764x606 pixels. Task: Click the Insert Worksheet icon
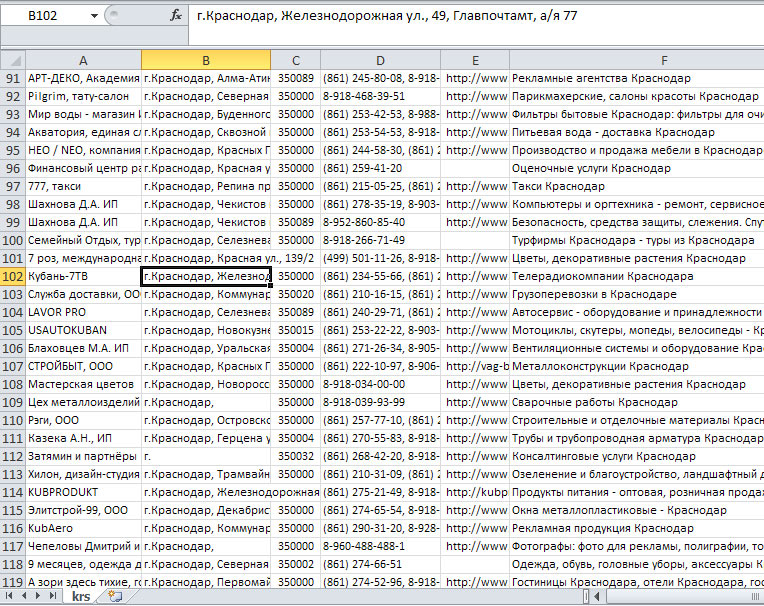(115, 596)
